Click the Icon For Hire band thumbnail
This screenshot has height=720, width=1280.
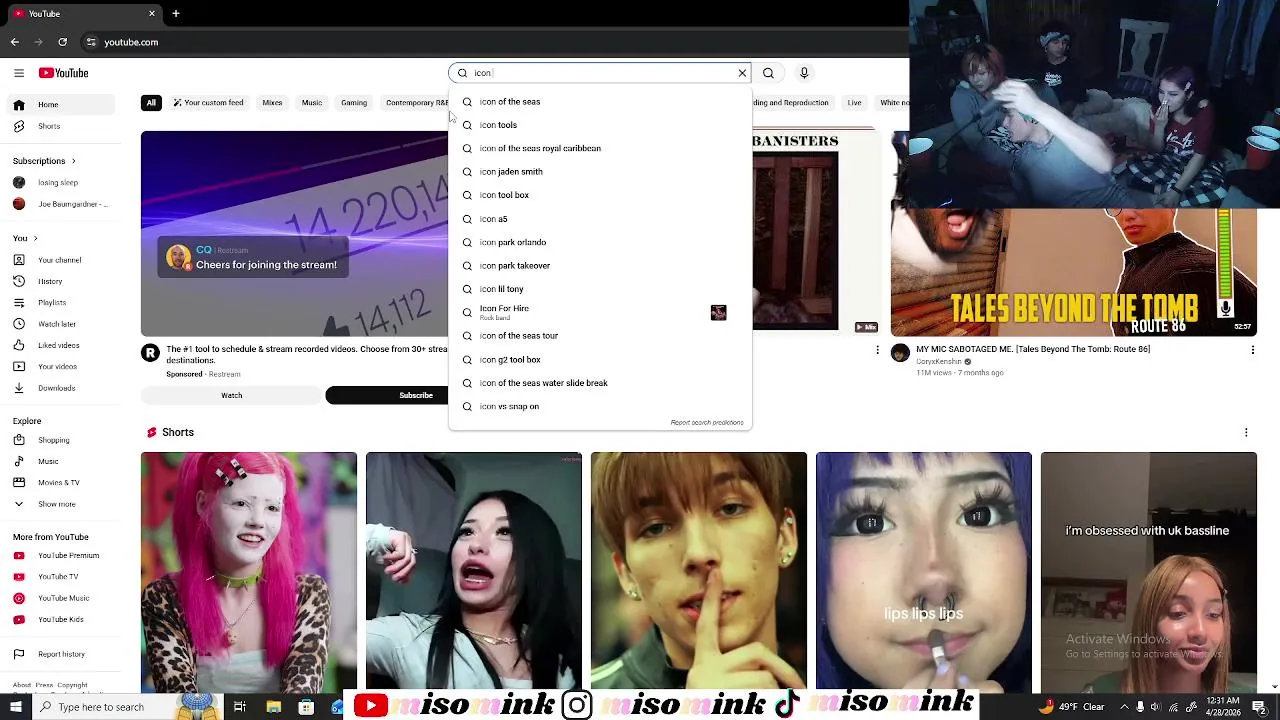coord(718,313)
